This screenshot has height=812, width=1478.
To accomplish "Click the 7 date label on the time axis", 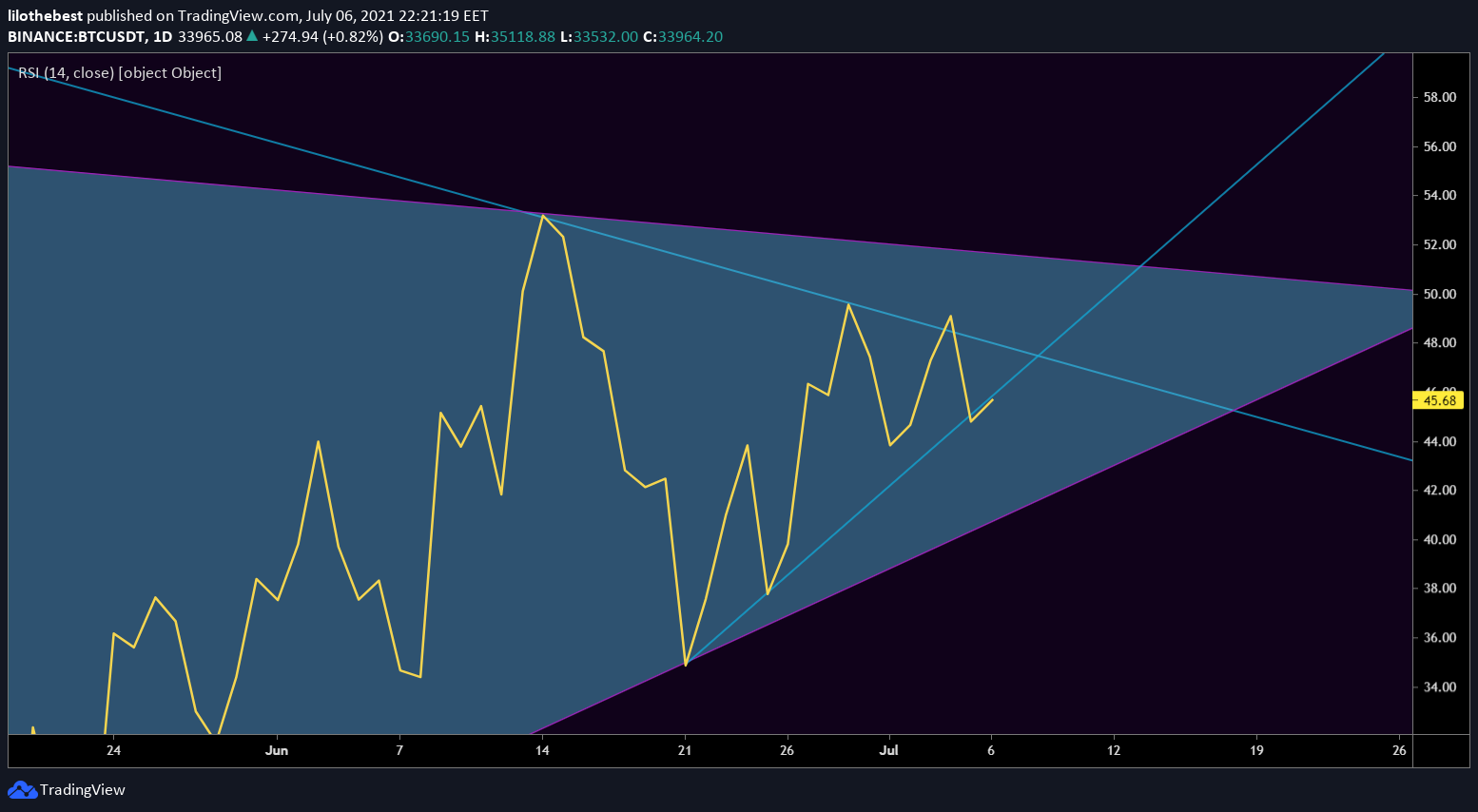I will [399, 750].
